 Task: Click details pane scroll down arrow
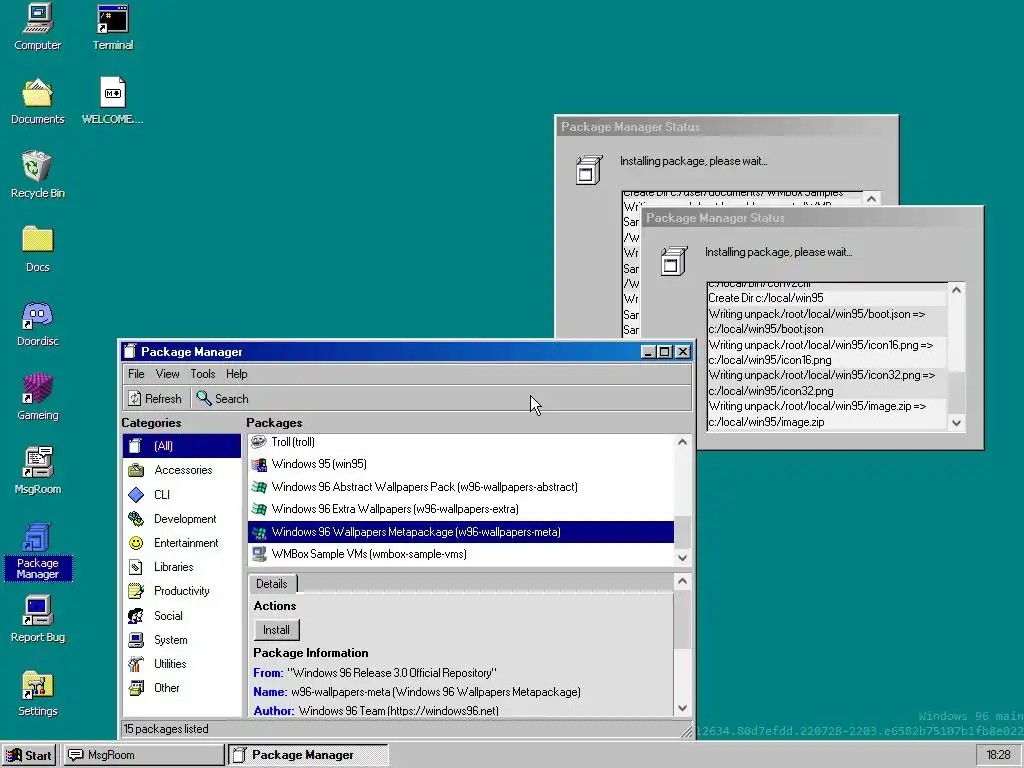pos(682,708)
